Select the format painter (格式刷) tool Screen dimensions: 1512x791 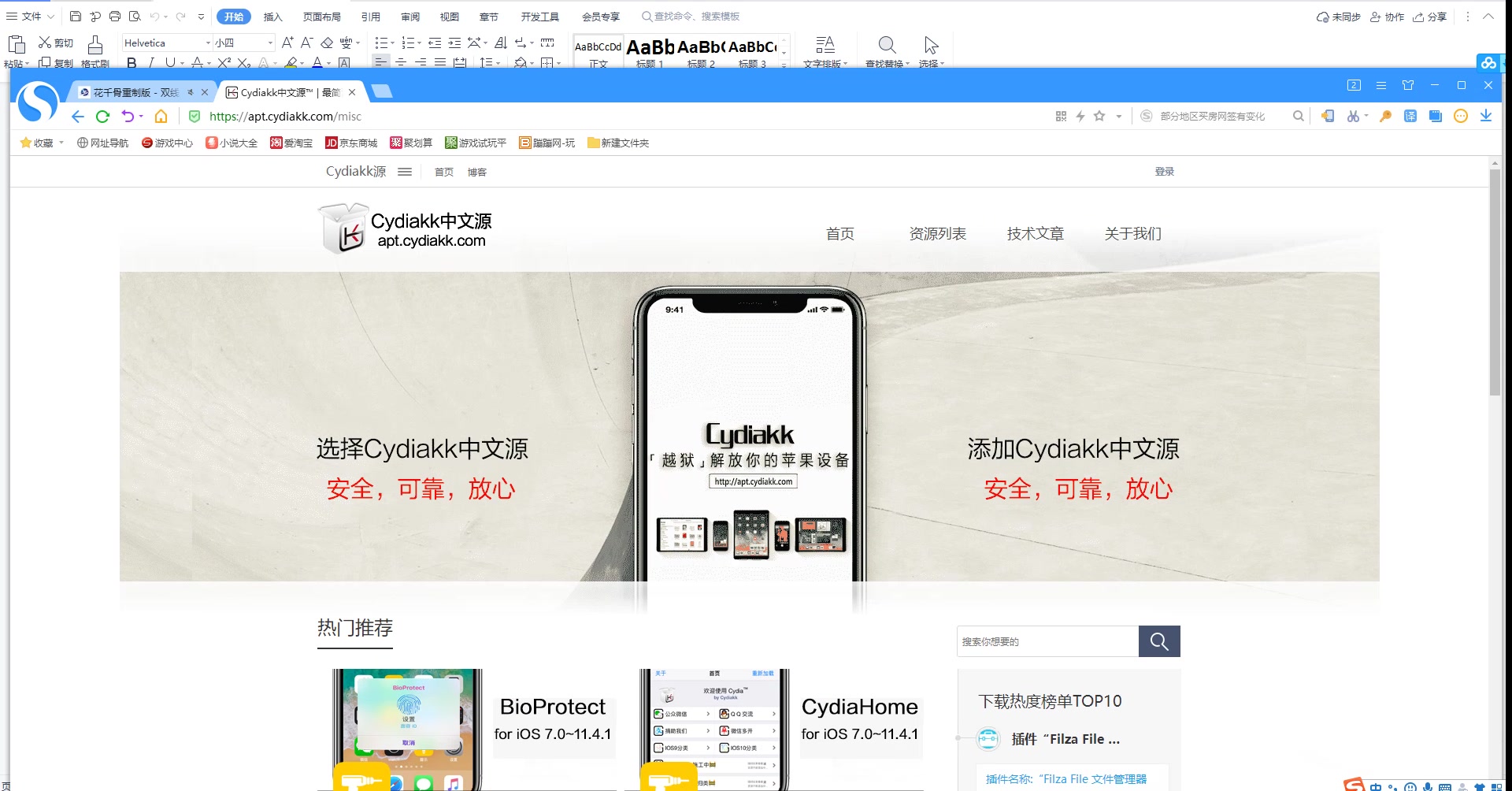[x=94, y=51]
